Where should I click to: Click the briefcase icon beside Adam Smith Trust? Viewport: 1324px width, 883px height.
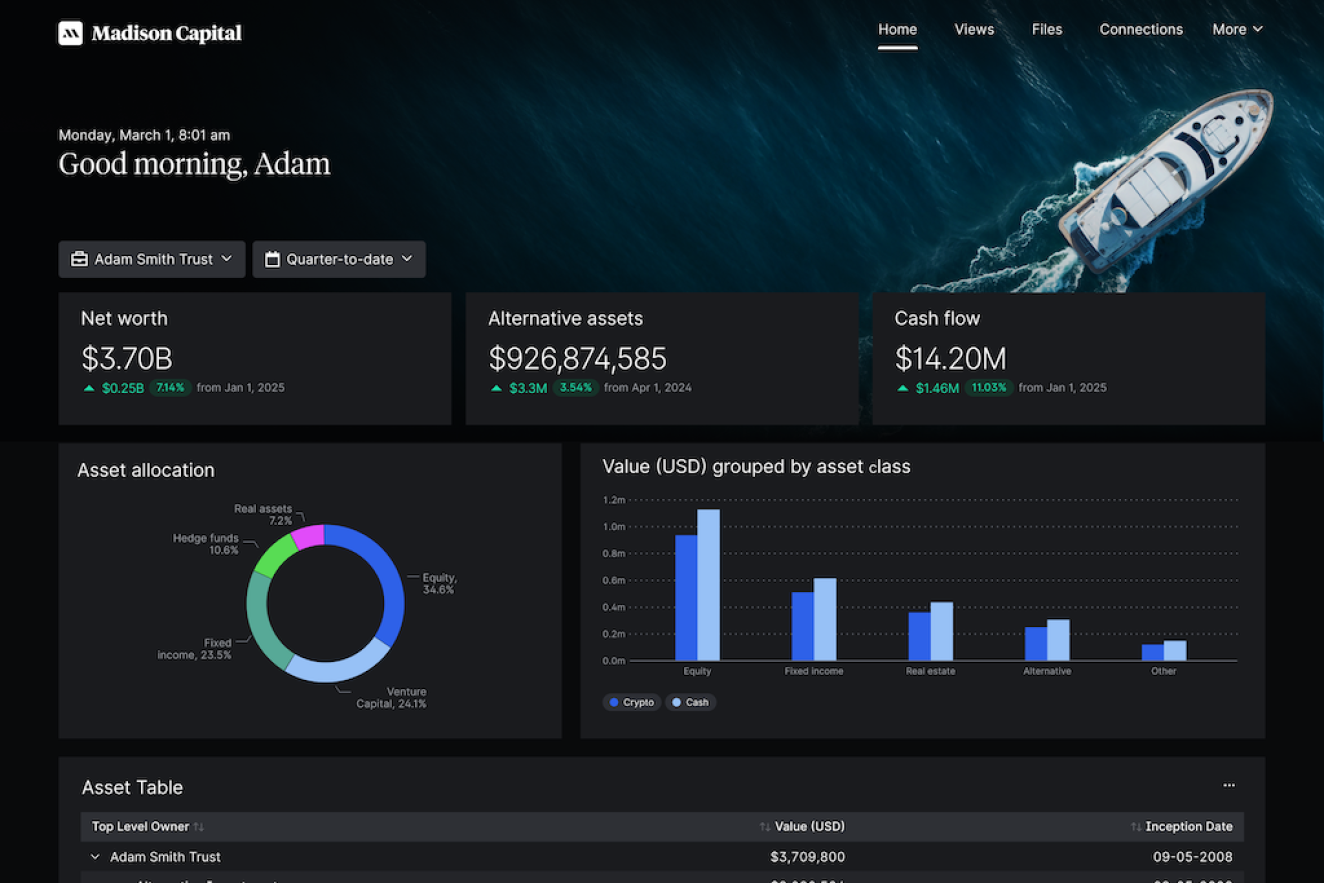coord(79,259)
